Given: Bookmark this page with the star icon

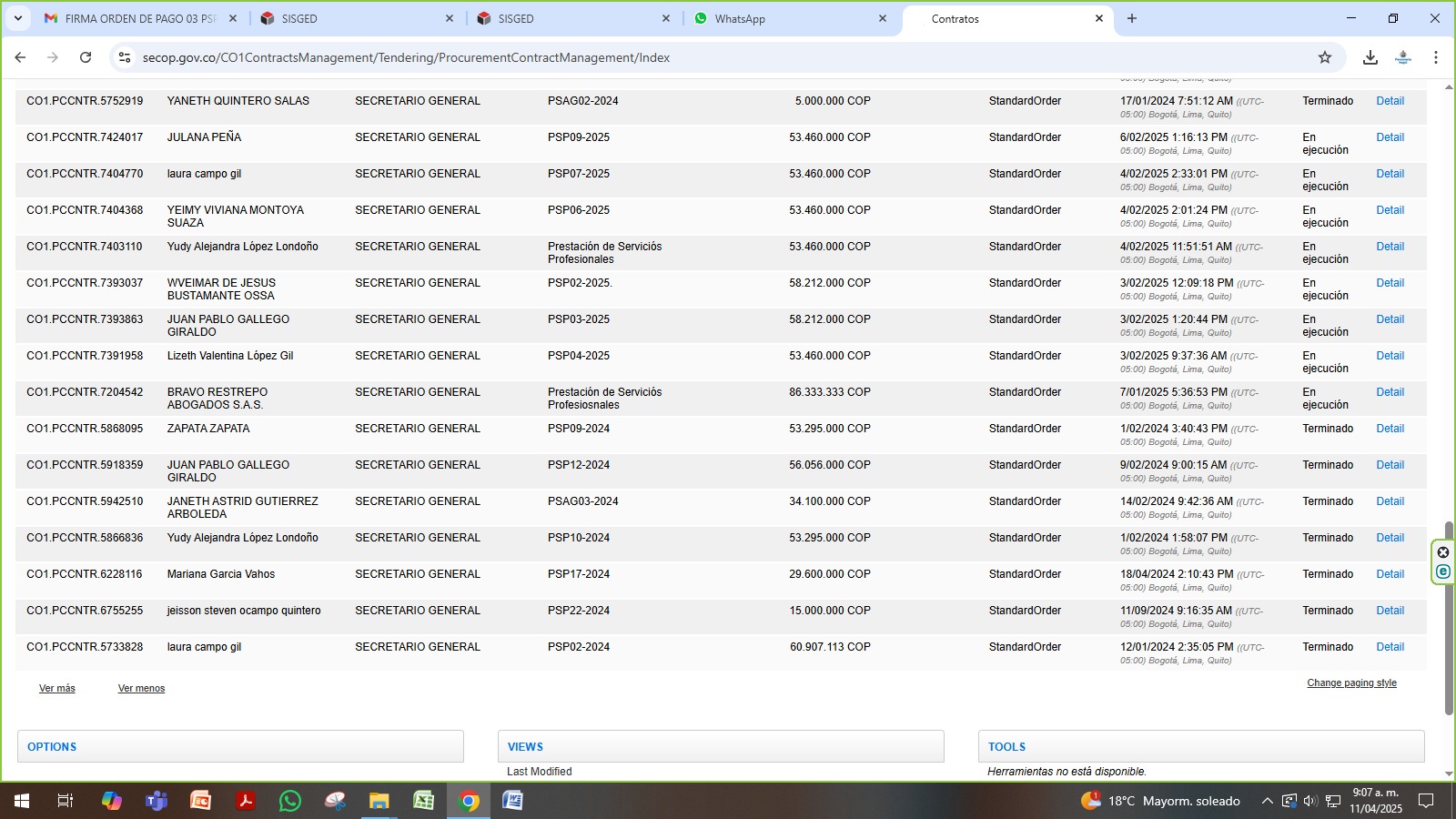Looking at the screenshot, I should click(1324, 57).
